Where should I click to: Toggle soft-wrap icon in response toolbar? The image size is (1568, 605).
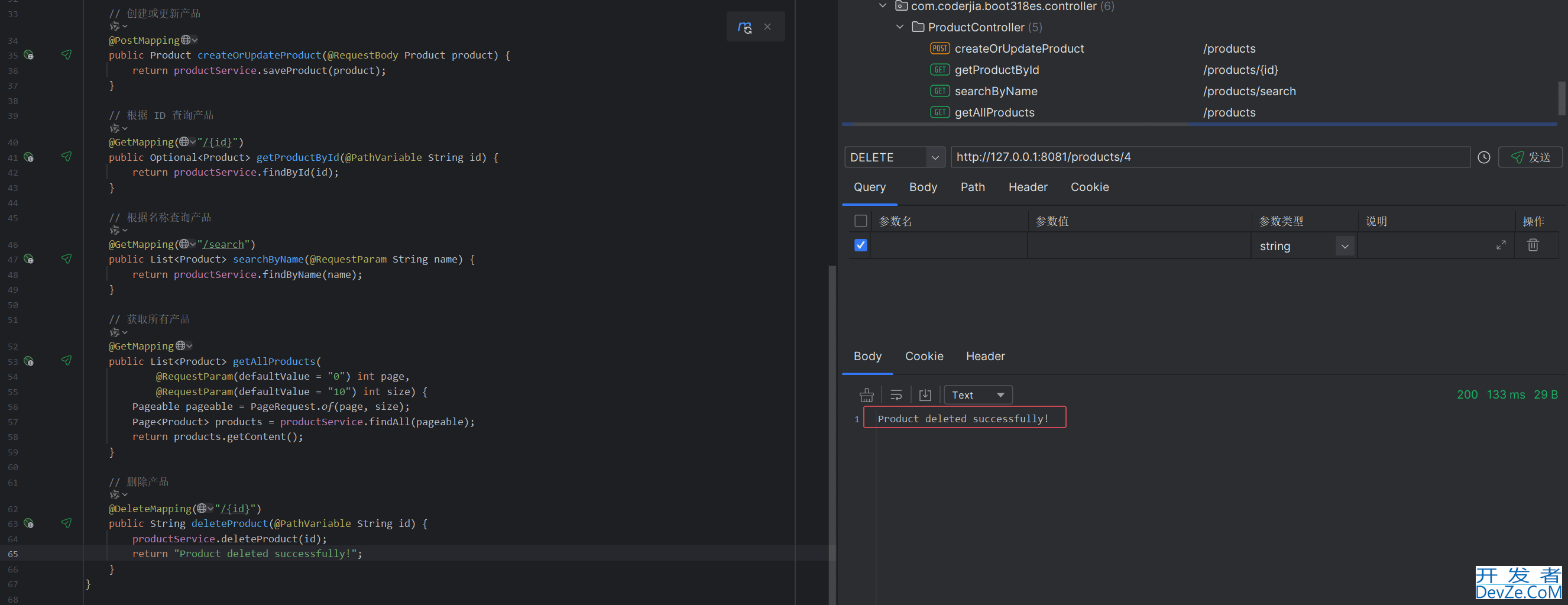tap(895, 396)
